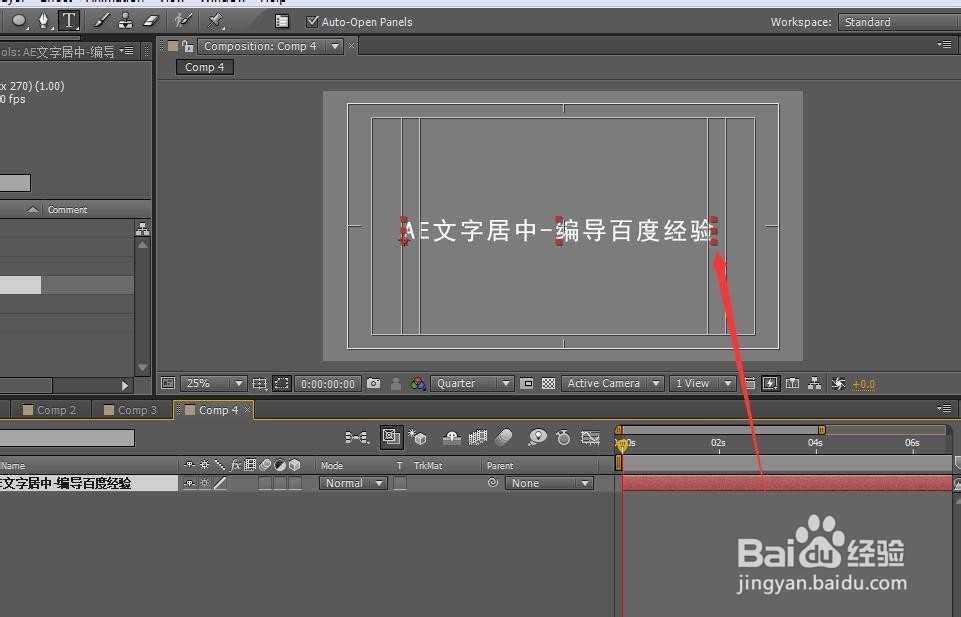Toggle Live Update in timeline
Viewport: 961px width, 617px height.
coord(392,437)
